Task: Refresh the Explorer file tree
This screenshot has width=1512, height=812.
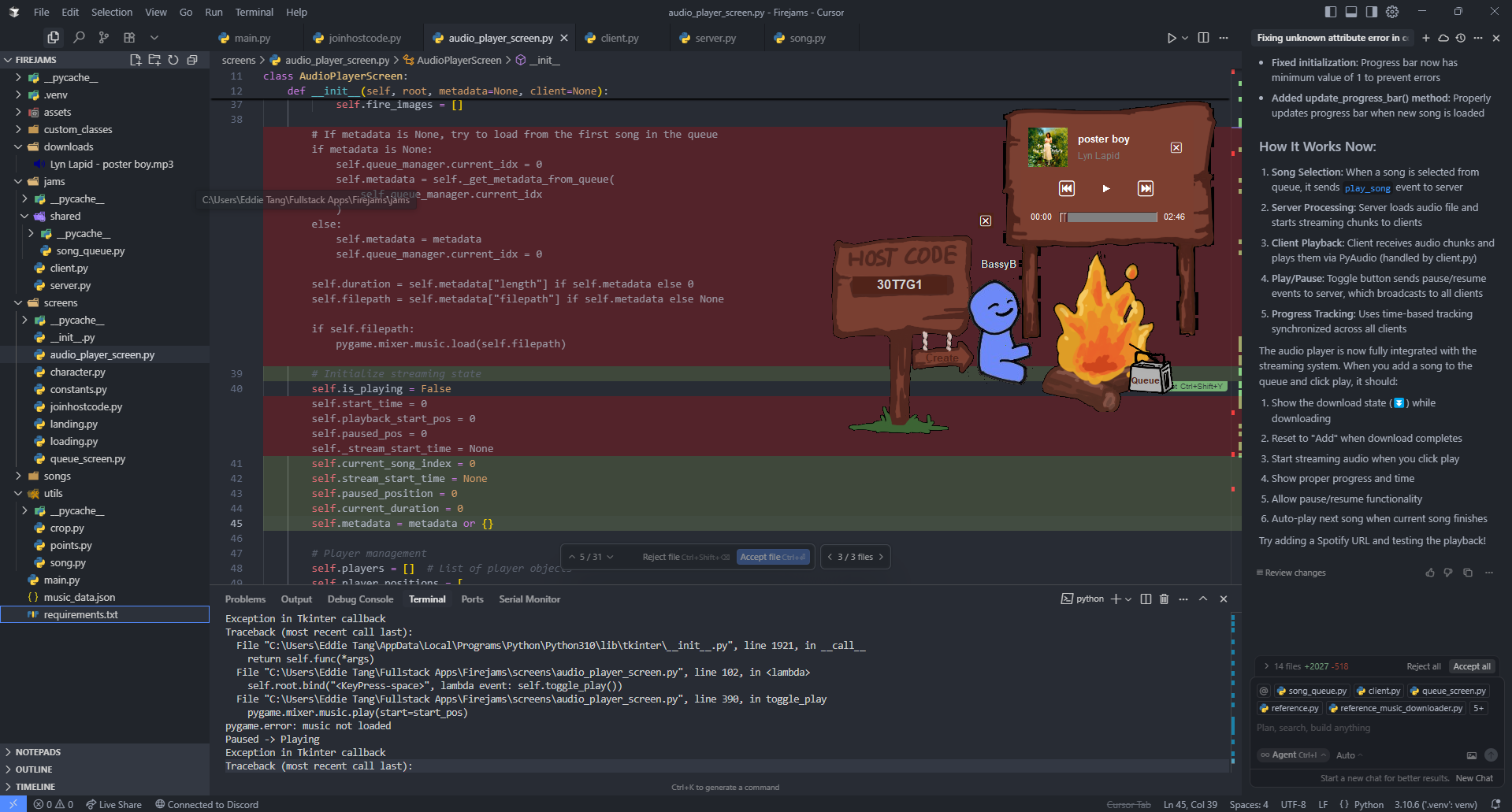Action: coord(173,60)
